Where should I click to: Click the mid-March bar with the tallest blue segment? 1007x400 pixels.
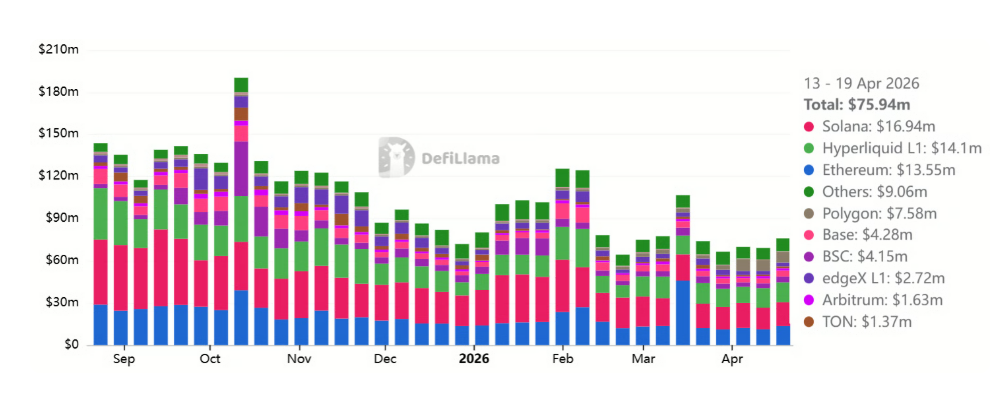(x=683, y=270)
